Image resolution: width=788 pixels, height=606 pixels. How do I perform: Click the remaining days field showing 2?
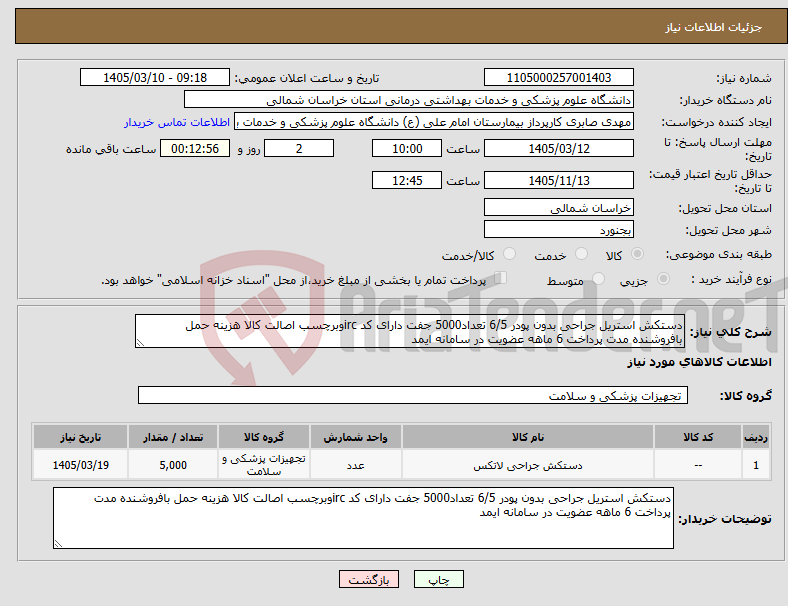[x=299, y=148]
